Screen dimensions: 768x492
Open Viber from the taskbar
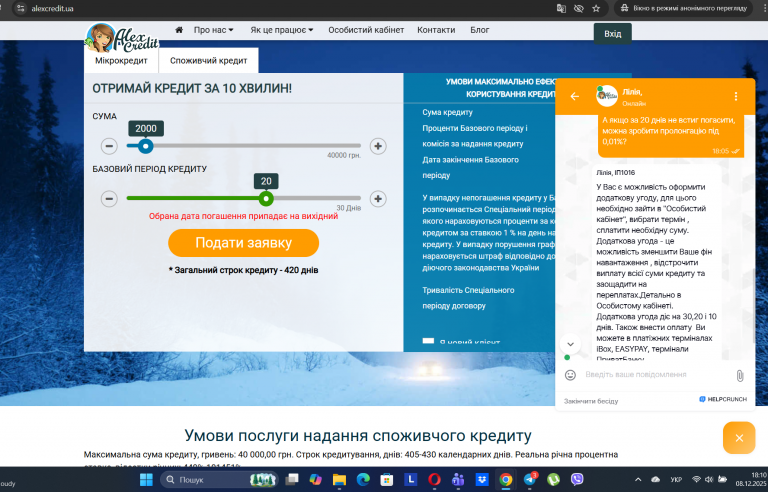577,480
